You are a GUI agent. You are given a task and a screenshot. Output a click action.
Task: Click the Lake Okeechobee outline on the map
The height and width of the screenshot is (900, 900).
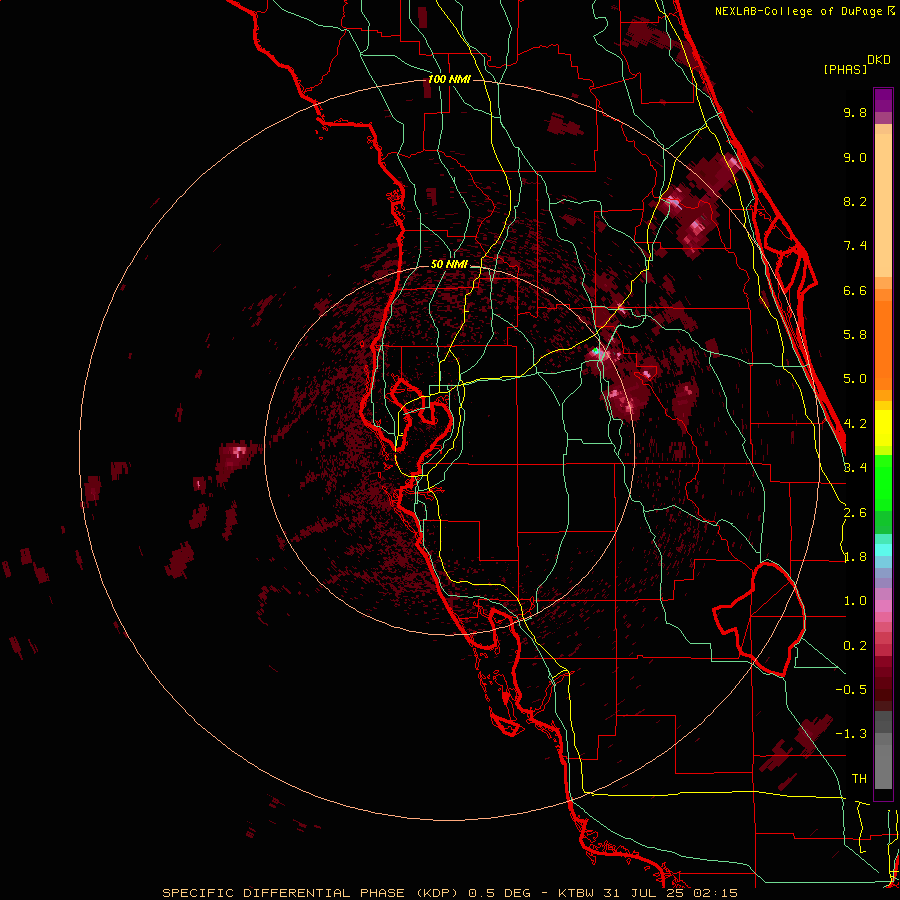759,619
